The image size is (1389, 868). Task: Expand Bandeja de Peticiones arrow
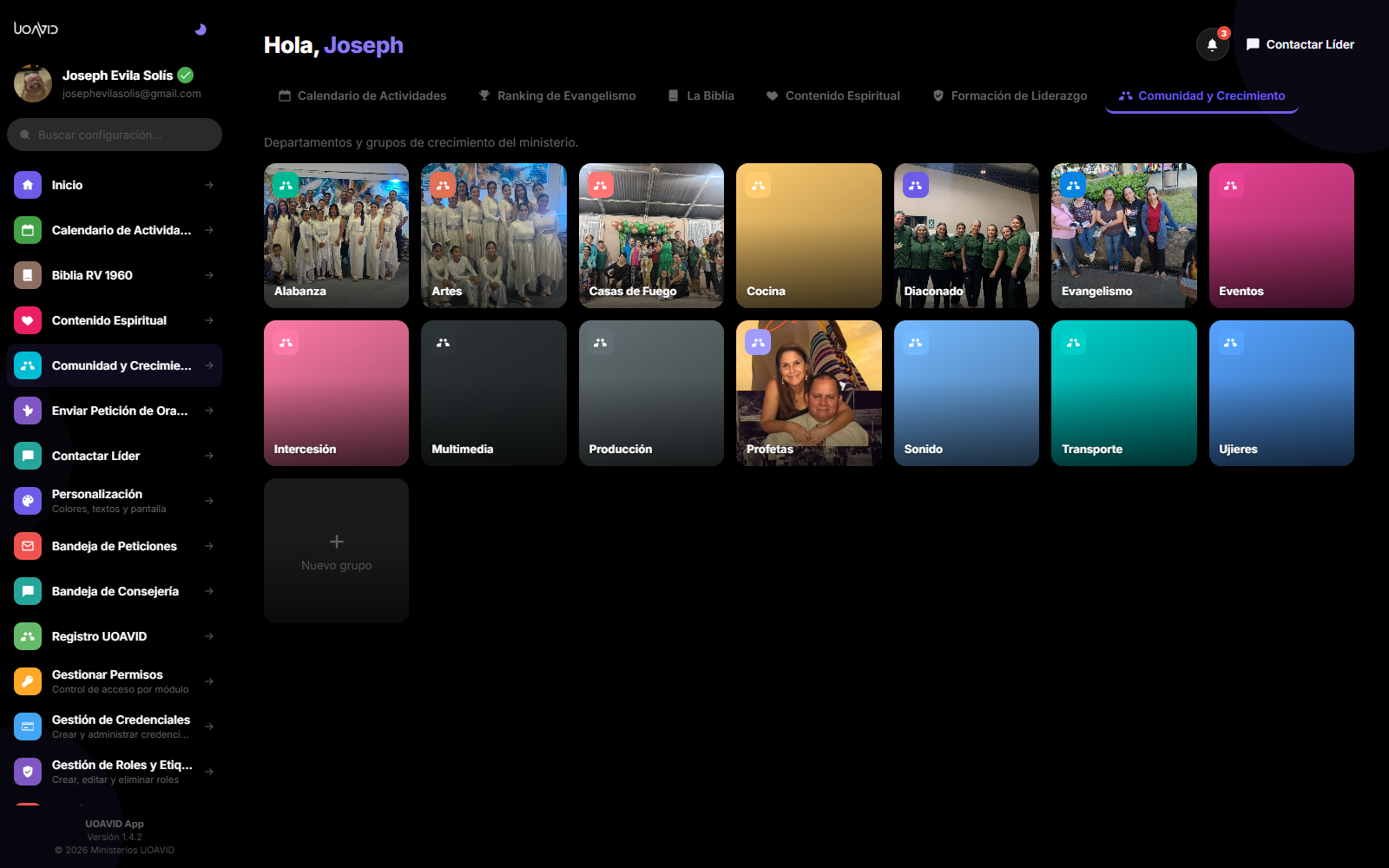[209, 546]
